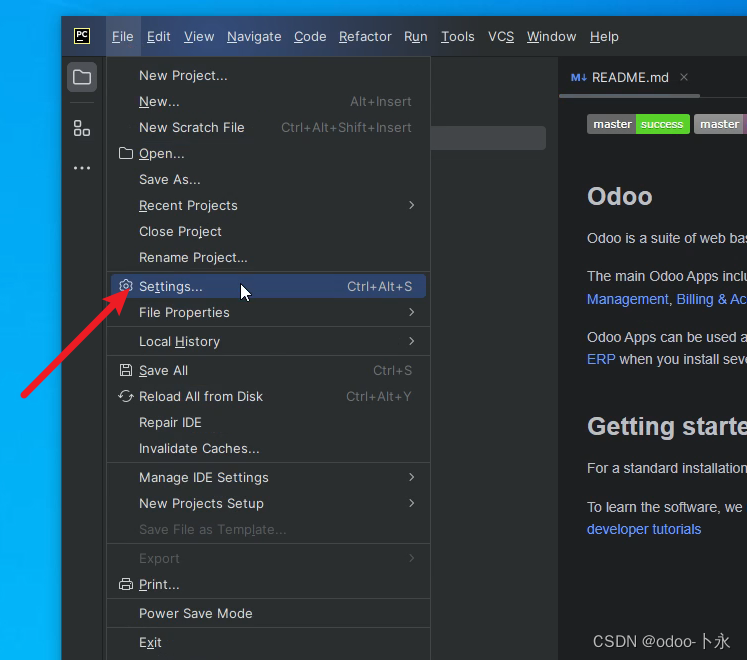Follow the Billing & Ac link
Viewport: 747px width, 660px height.
coord(711,299)
